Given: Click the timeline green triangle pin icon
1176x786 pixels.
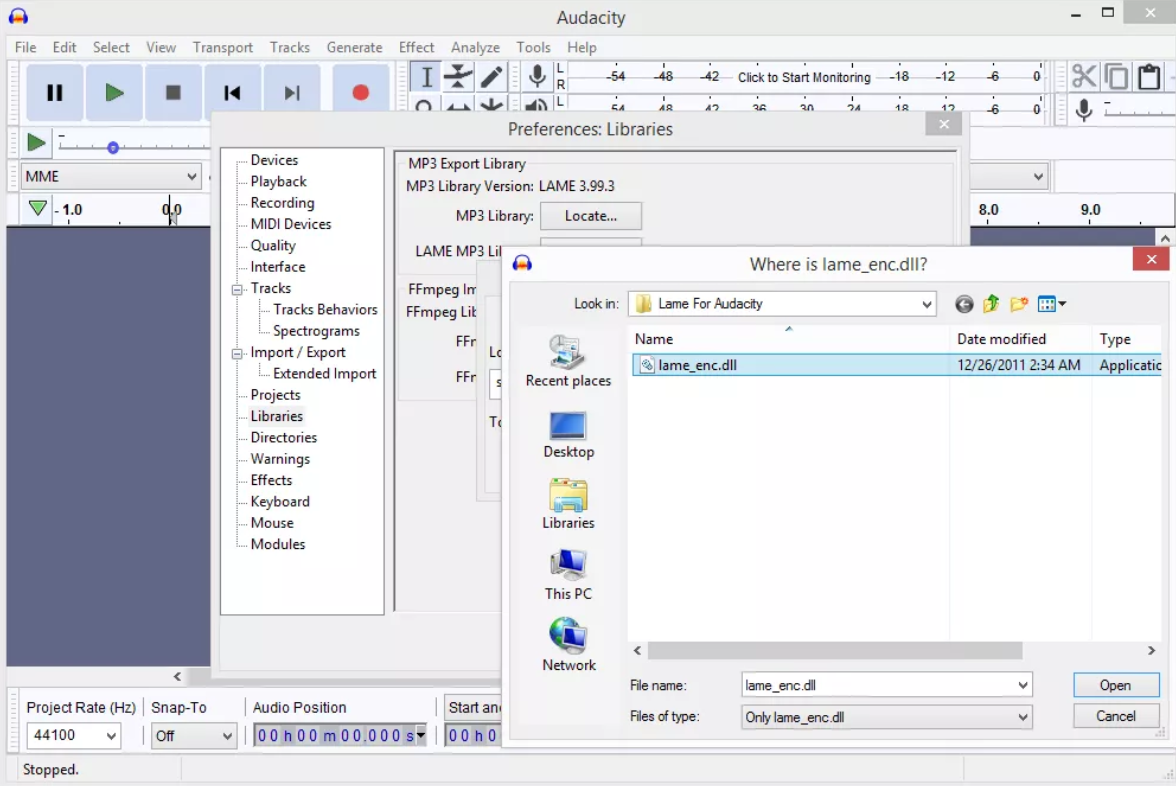Looking at the screenshot, I should click(x=38, y=208).
